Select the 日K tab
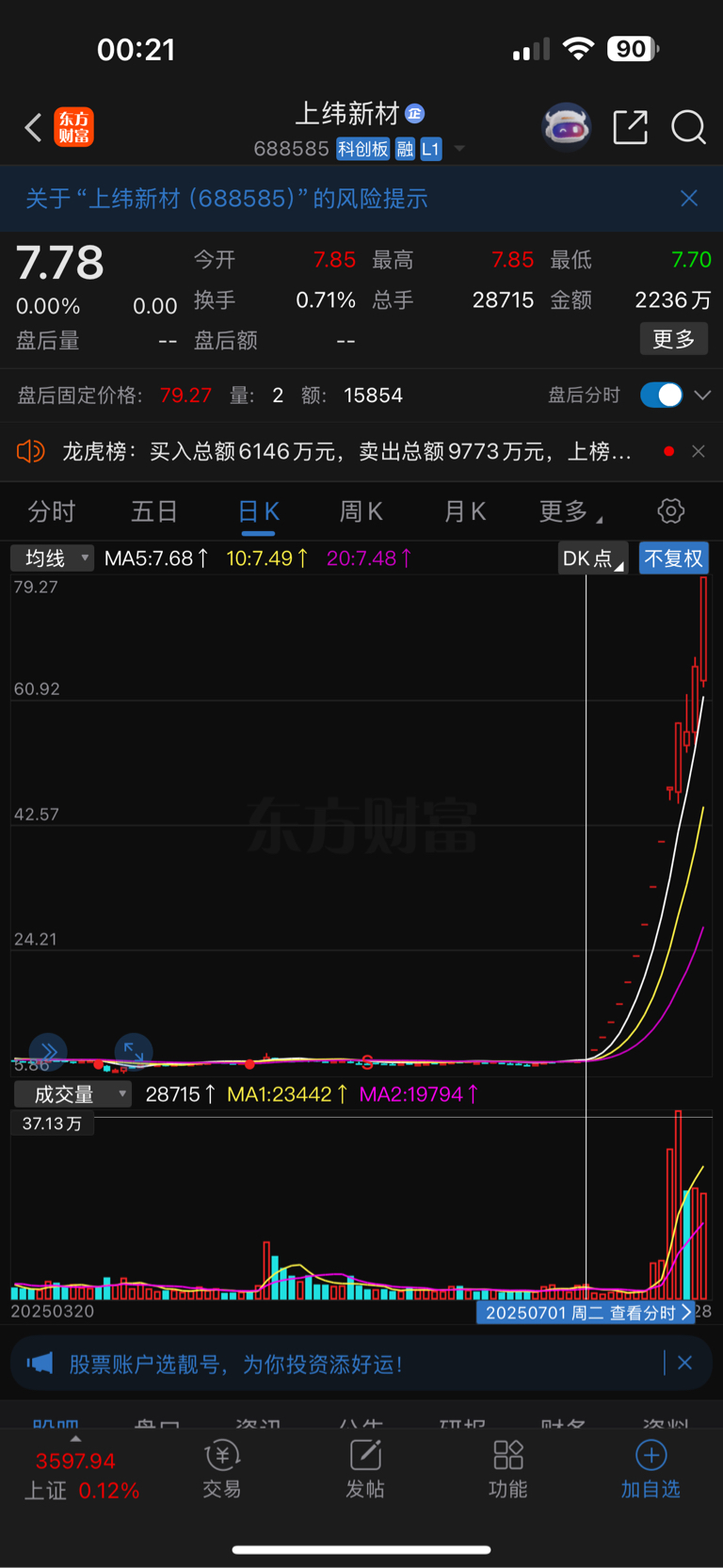Screen dimensions: 723x1568 pos(258,511)
